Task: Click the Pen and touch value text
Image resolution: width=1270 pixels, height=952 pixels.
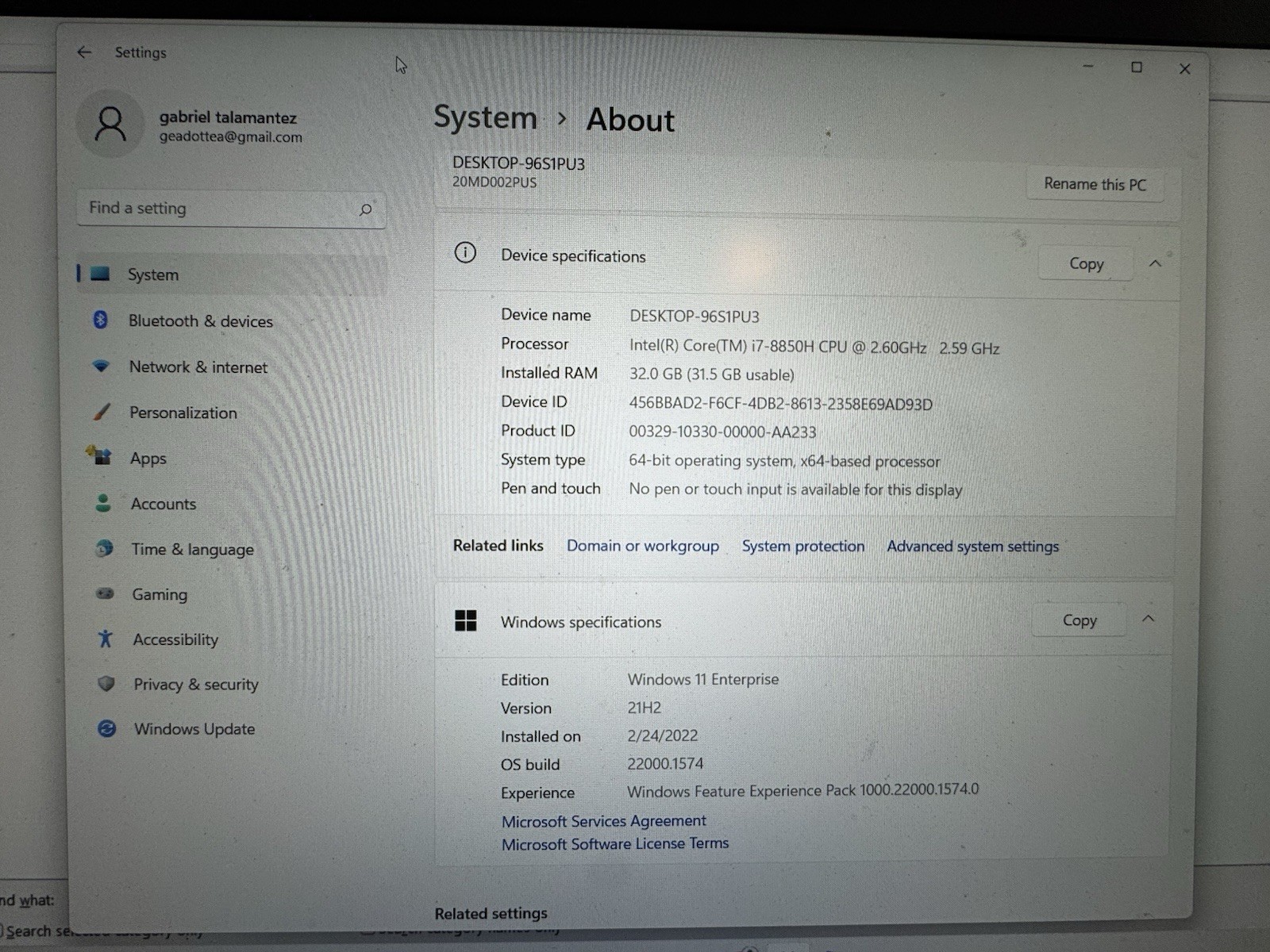Action: (795, 489)
